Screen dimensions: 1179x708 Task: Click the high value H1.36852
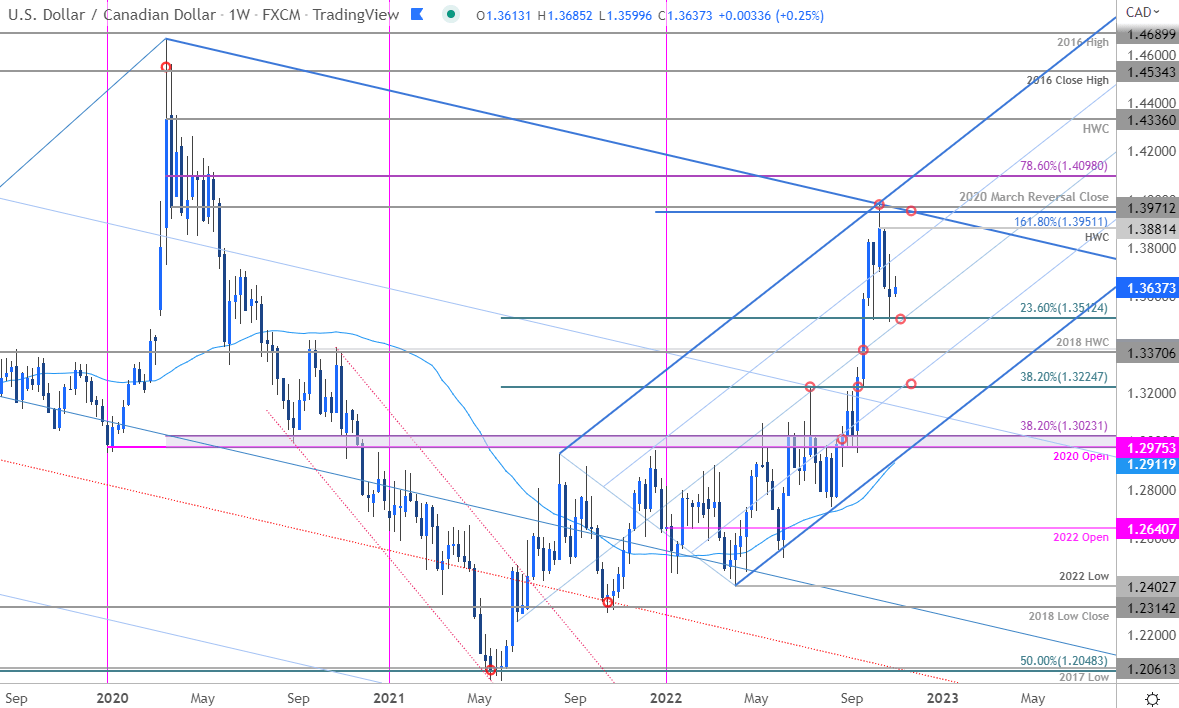coord(565,15)
